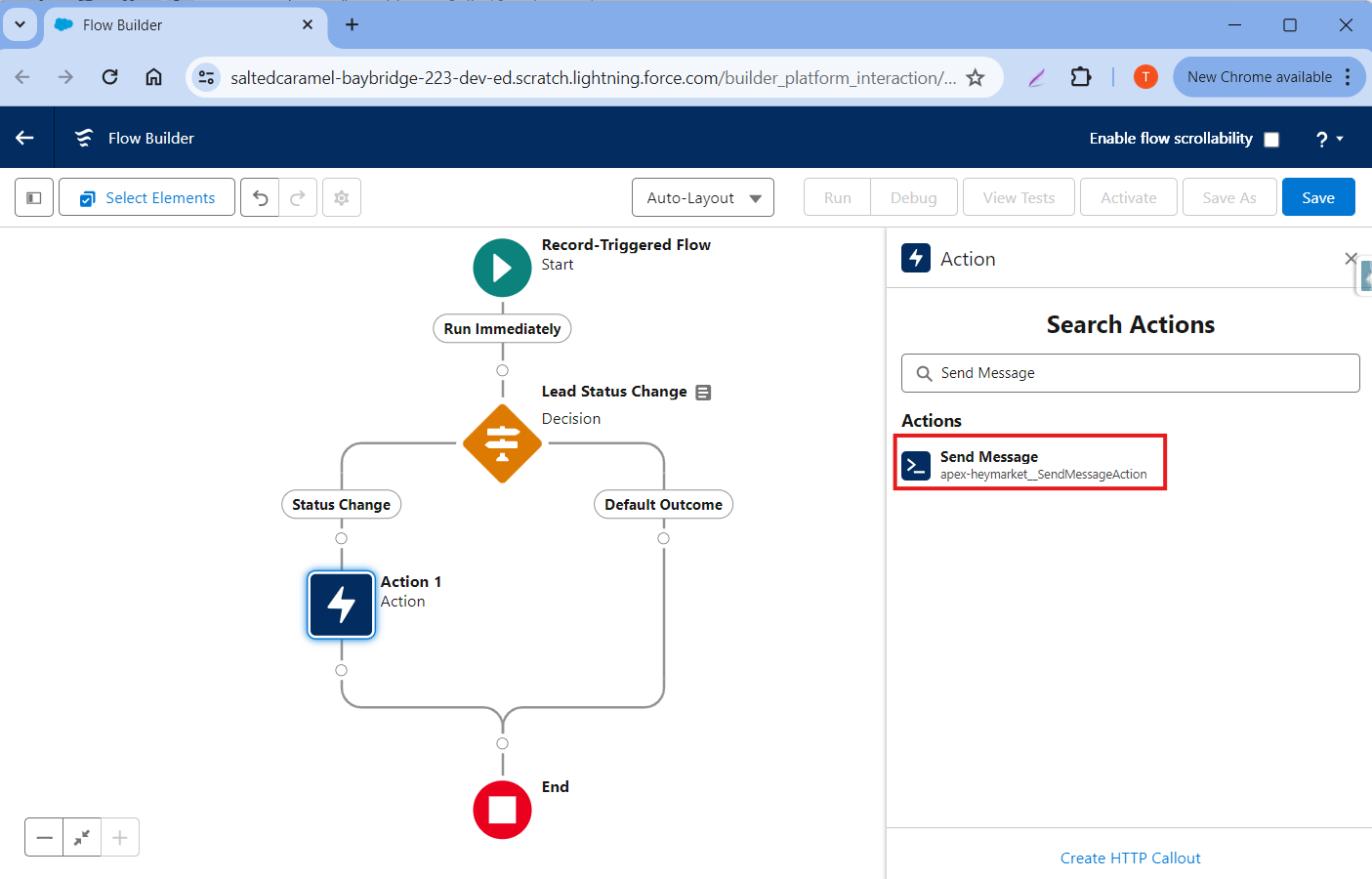
Task: Click the Run button
Action: pyautogui.click(x=837, y=197)
